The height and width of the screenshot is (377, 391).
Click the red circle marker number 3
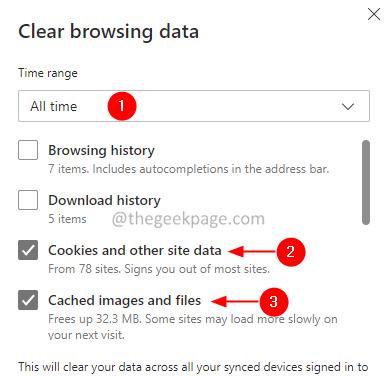coord(273,302)
